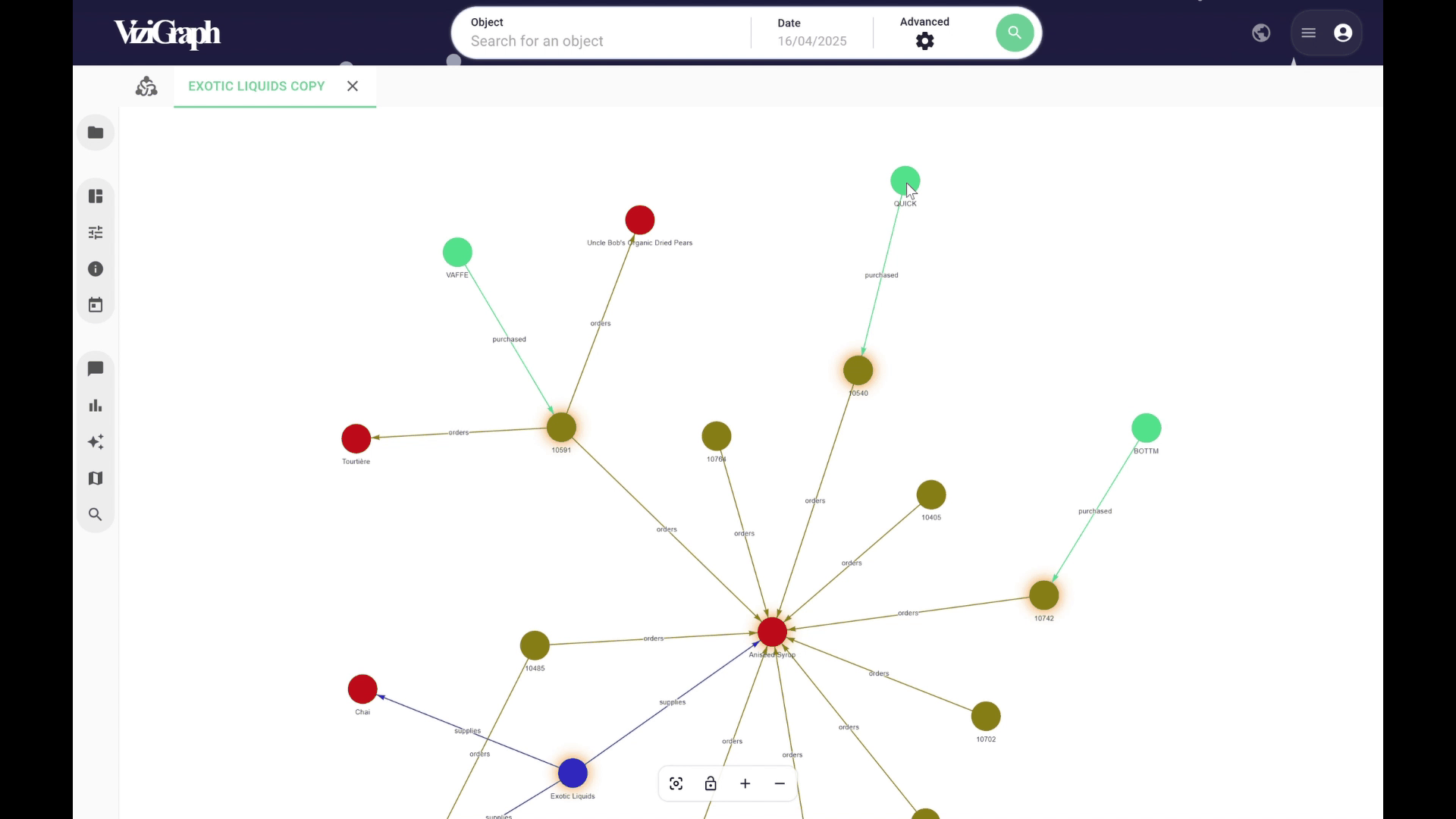
Task: Zoom in with the plus button
Action: pyautogui.click(x=745, y=784)
